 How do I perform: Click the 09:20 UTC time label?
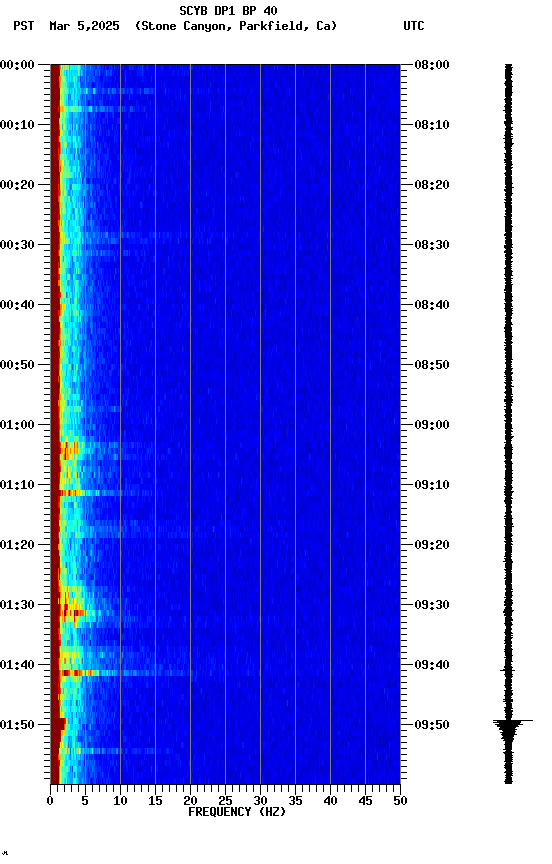point(432,546)
